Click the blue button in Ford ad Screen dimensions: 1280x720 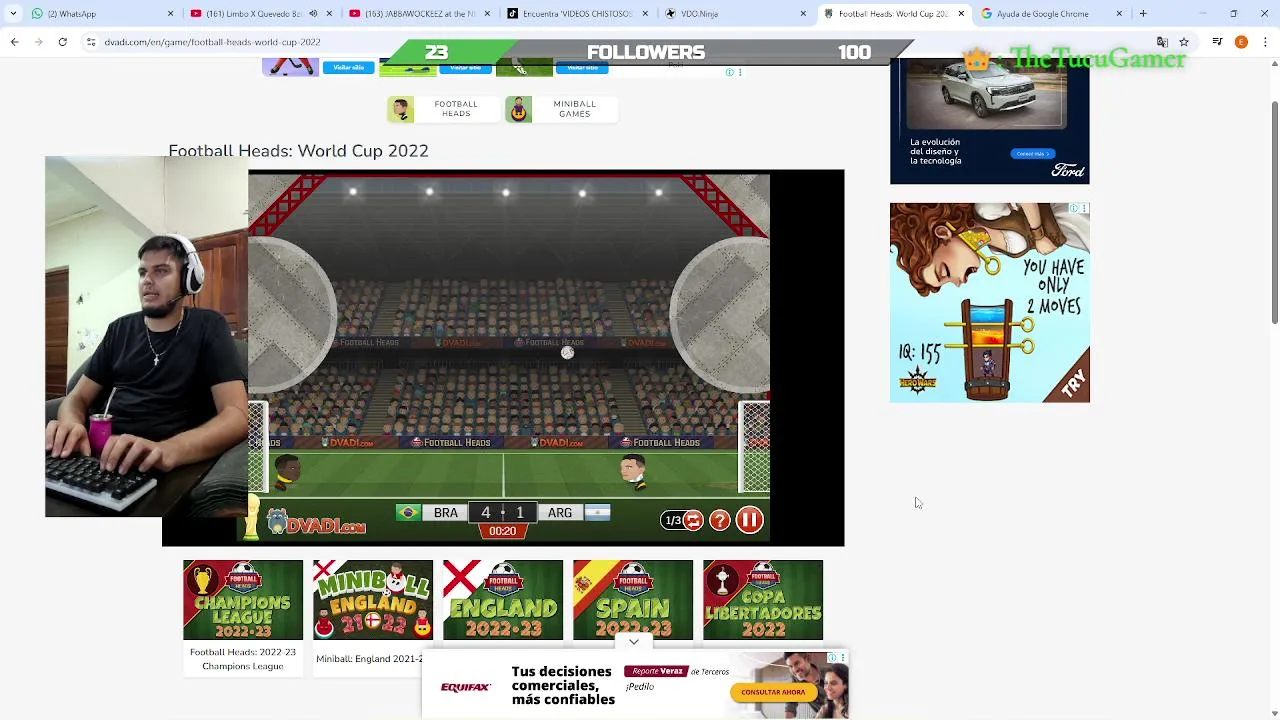point(1033,154)
